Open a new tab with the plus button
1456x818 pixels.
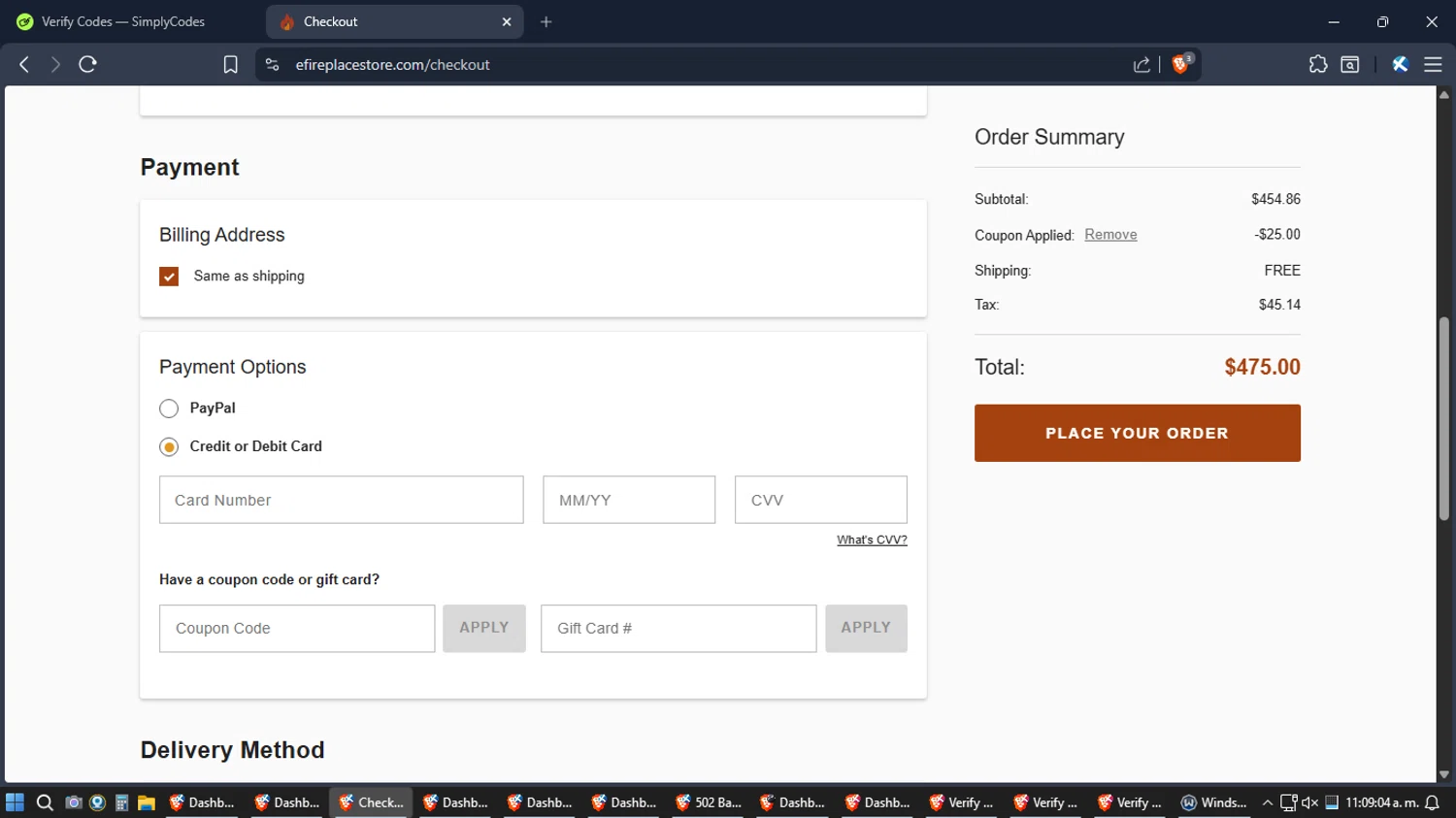[546, 21]
